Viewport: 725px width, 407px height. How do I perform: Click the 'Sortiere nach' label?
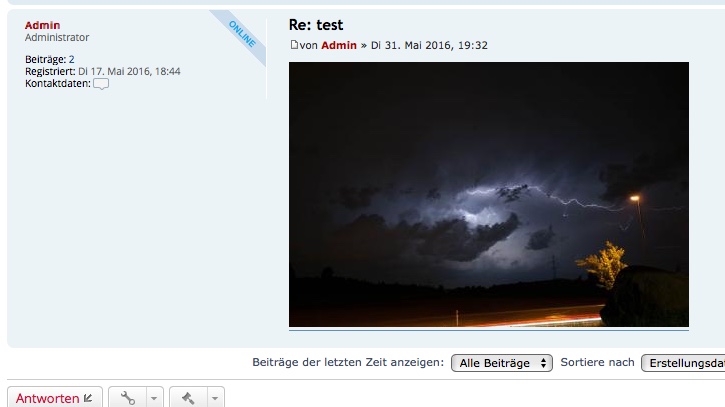pos(597,362)
